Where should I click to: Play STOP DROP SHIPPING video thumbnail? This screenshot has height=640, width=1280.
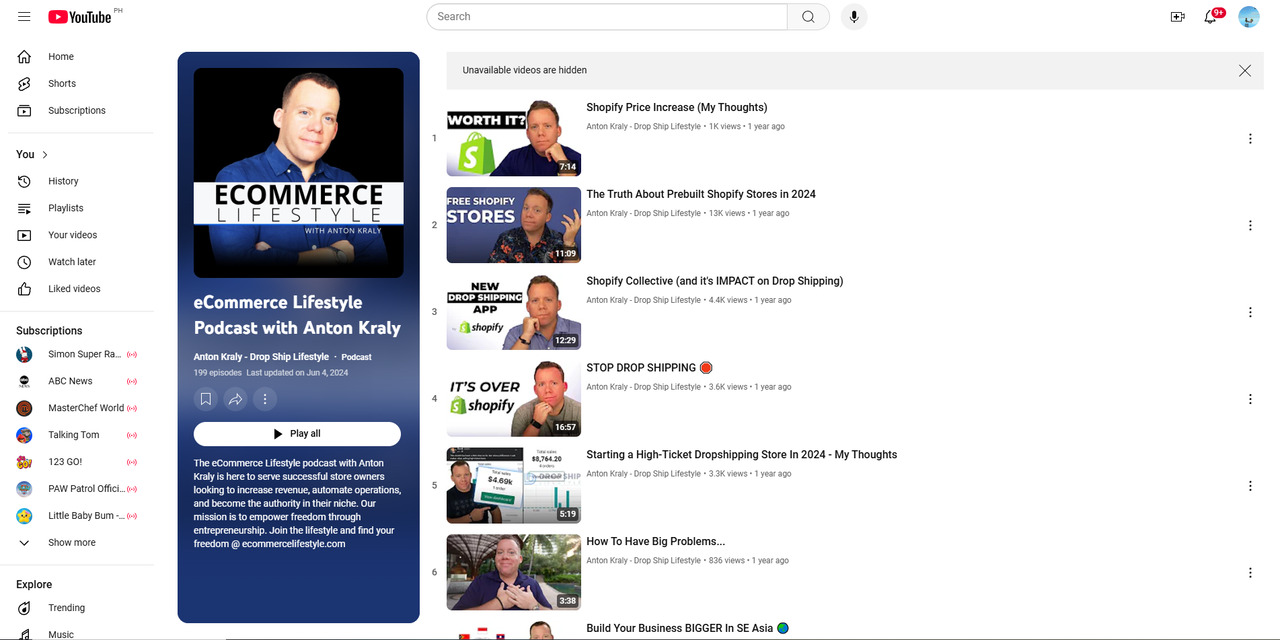pos(513,399)
